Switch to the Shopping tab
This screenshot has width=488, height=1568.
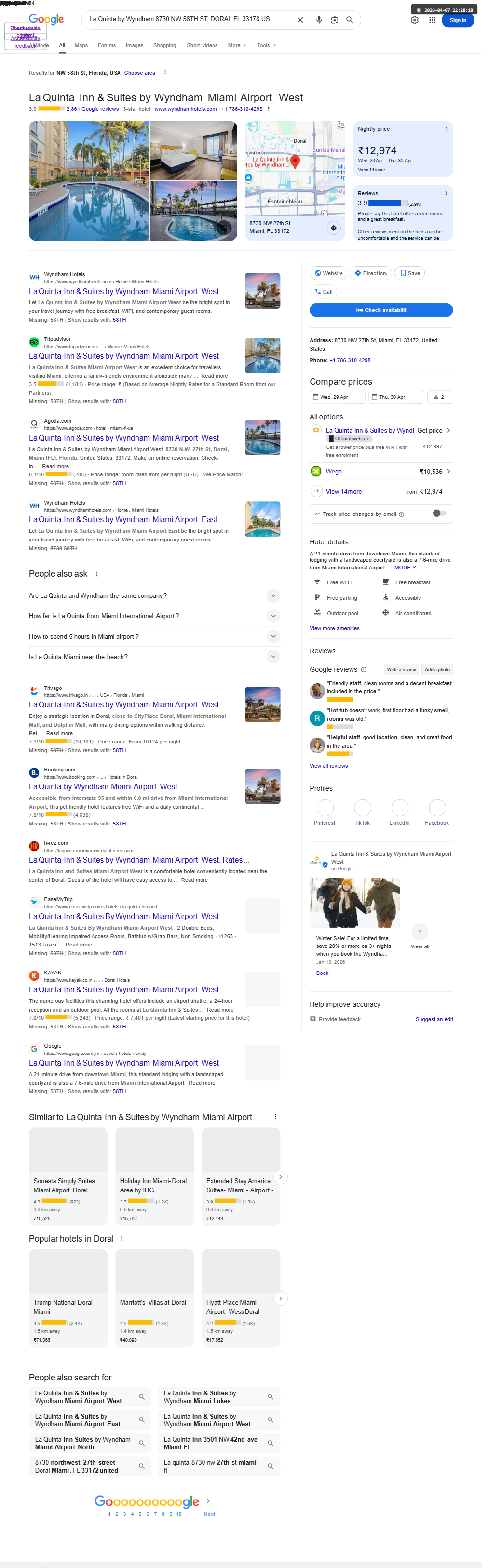(164, 45)
